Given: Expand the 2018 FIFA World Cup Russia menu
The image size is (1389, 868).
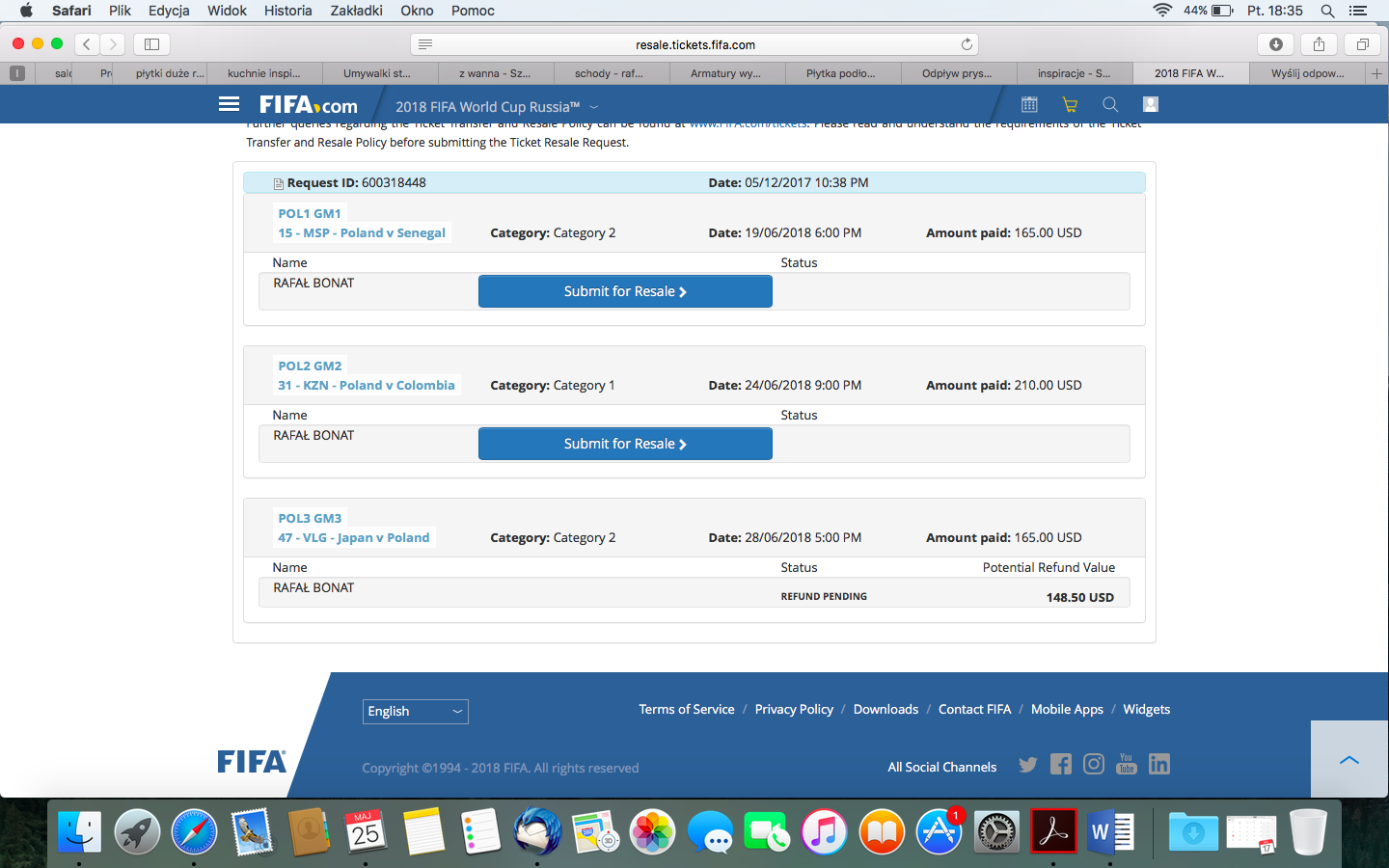Looking at the screenshot, I should click(x=497, y=107).
